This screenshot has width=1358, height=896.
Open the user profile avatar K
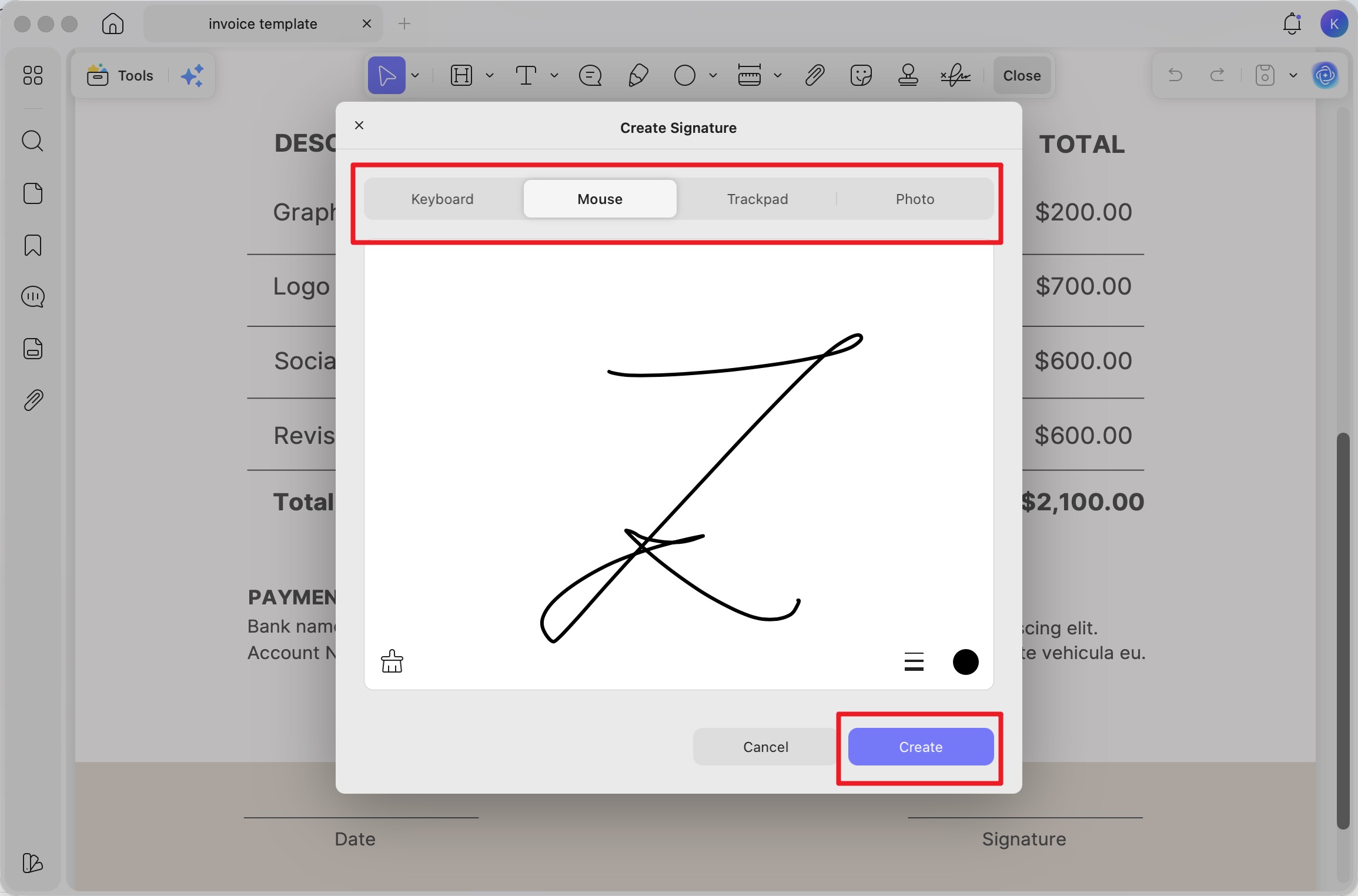click(1334, 24)
